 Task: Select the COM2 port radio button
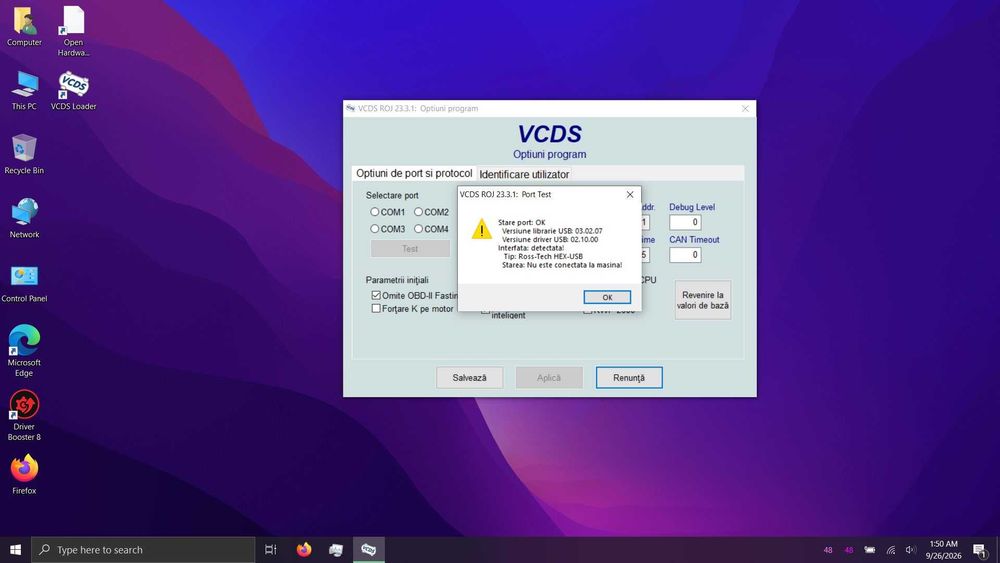pos(418,212)
